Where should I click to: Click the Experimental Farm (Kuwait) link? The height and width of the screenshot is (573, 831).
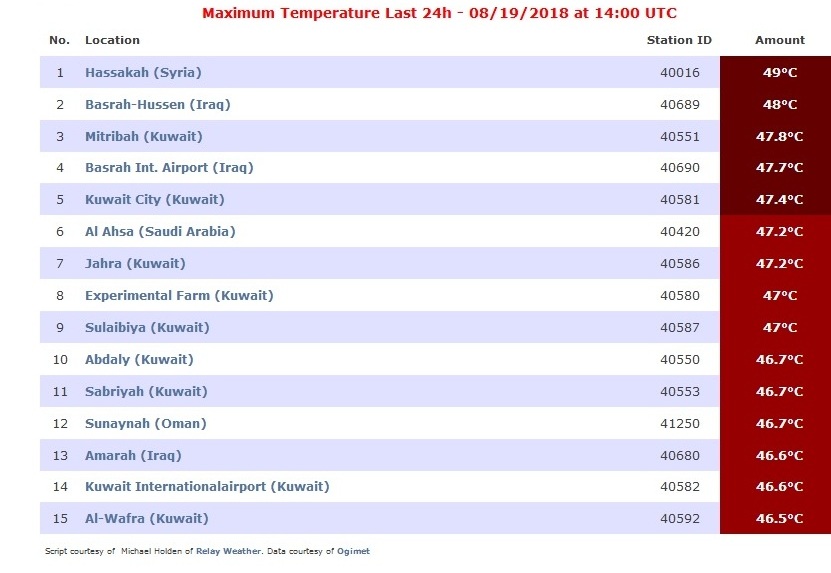coord(179,295)
